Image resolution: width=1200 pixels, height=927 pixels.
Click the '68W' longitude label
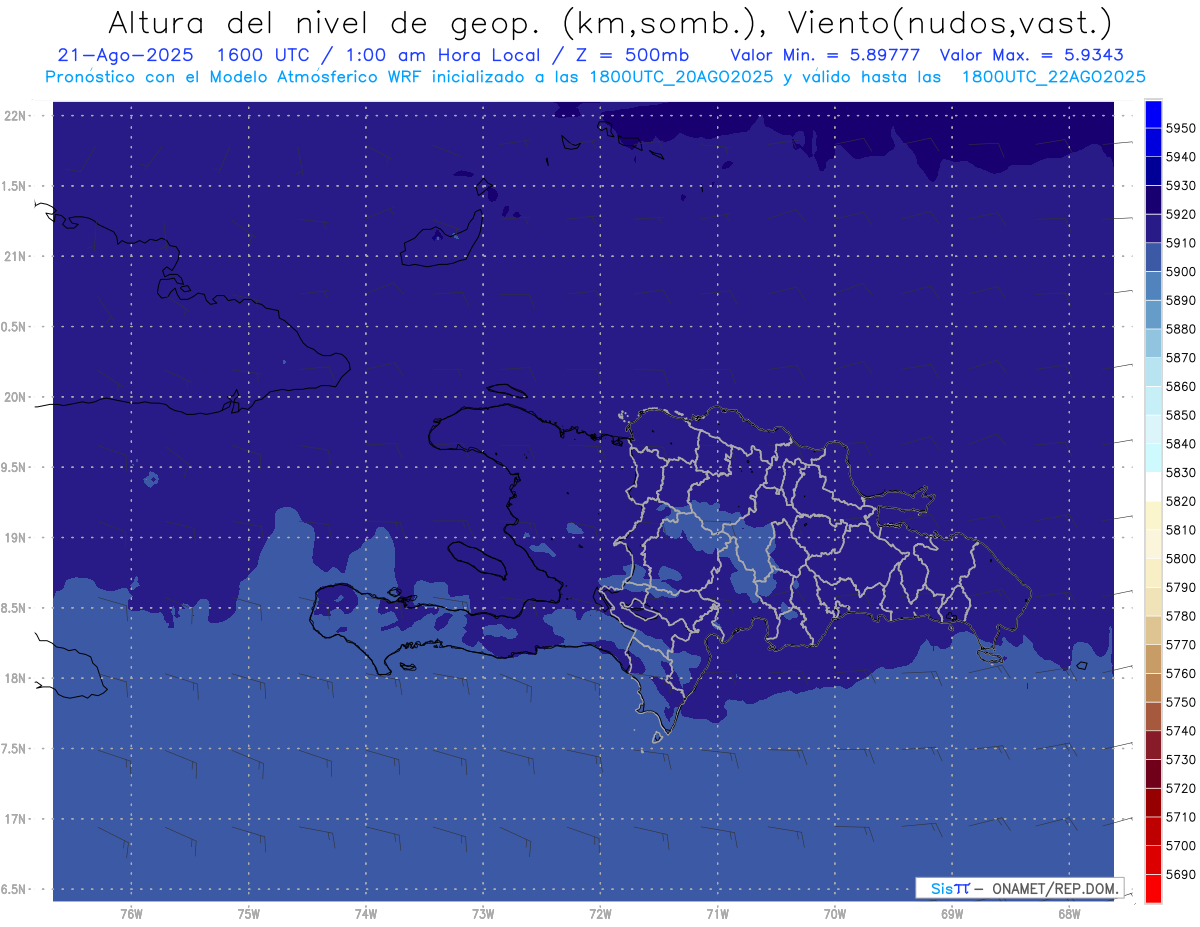[1069, 914]
